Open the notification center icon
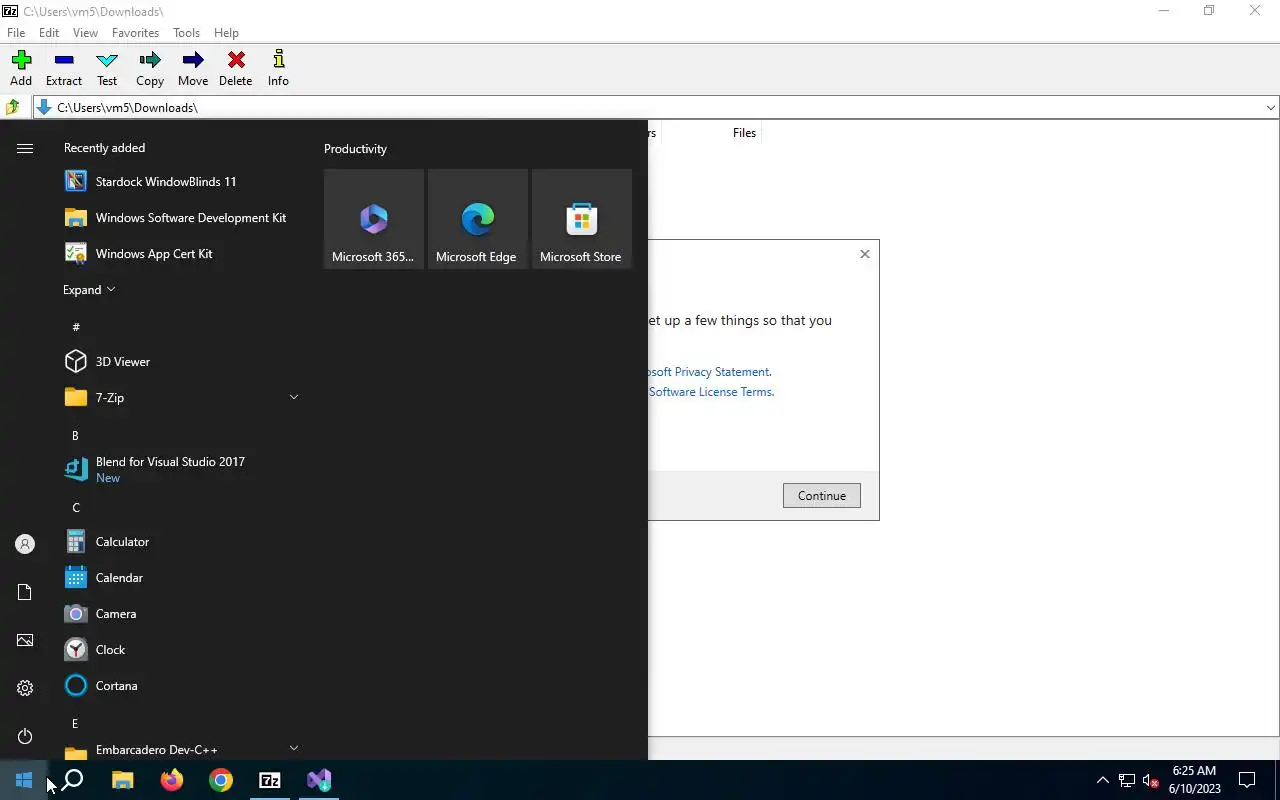1280x800 pixels. tap(1247, 780)
